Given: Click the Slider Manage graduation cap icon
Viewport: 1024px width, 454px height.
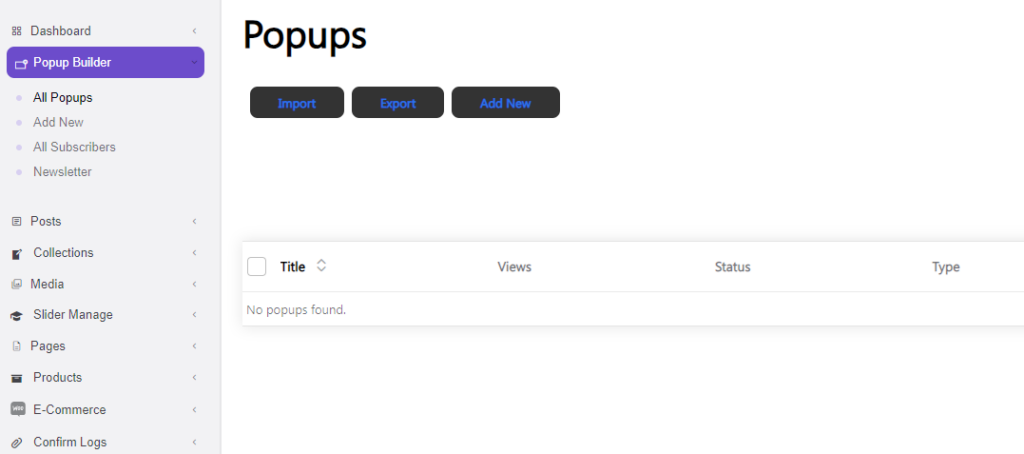Looking at the screenshot, I should point(16,315).
